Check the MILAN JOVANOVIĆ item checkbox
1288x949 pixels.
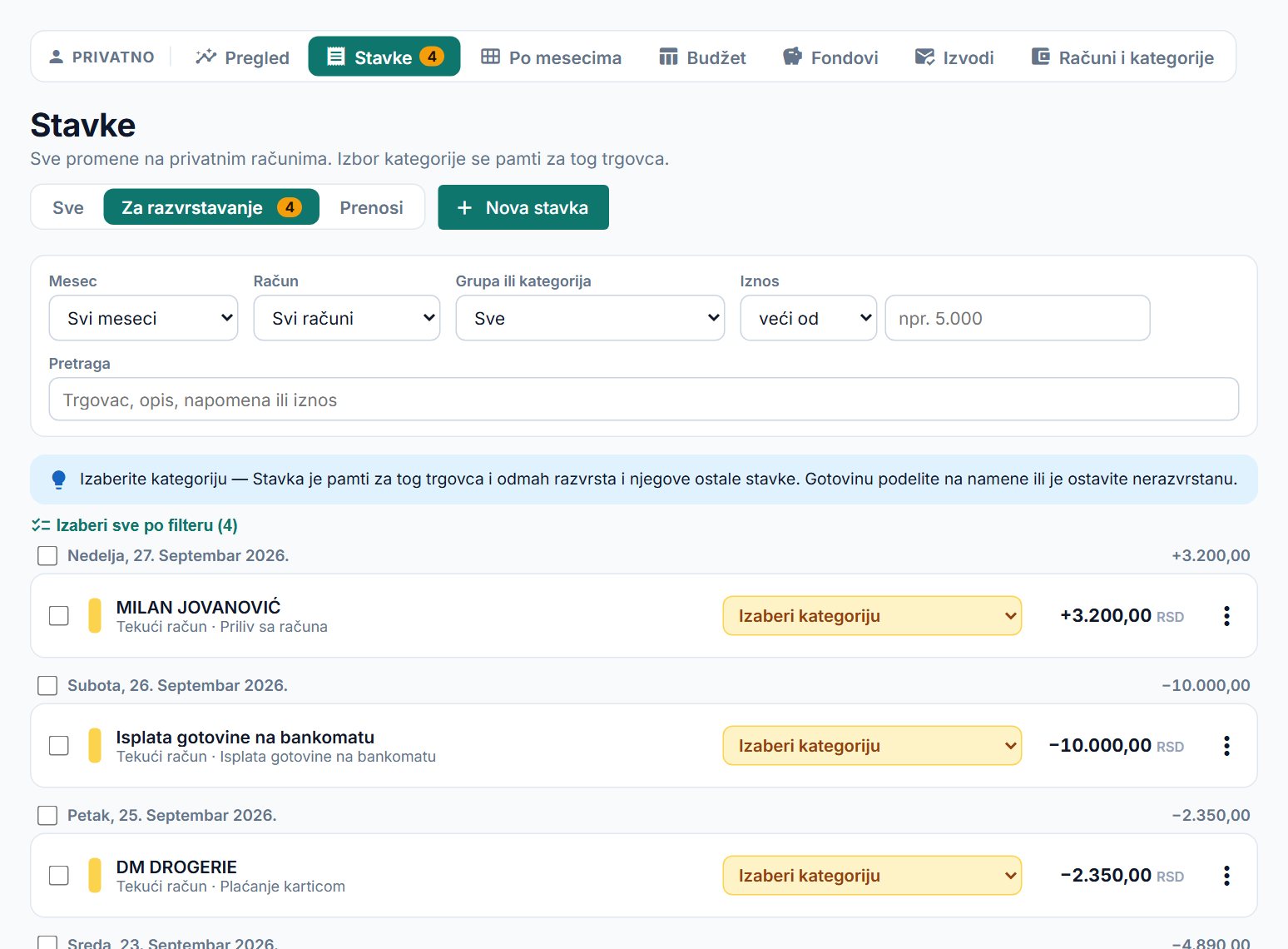coord(59,616)
